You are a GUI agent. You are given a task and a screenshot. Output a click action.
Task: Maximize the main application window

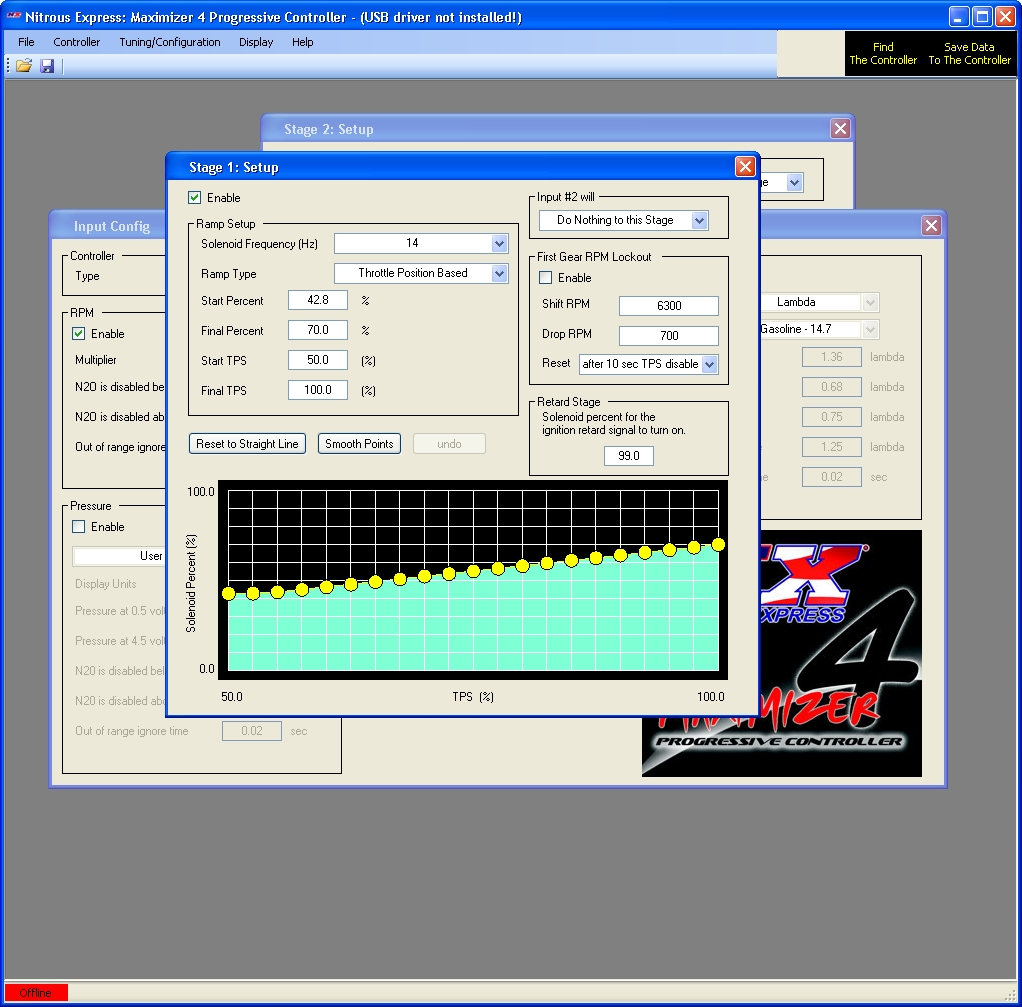tap(982, 16)
